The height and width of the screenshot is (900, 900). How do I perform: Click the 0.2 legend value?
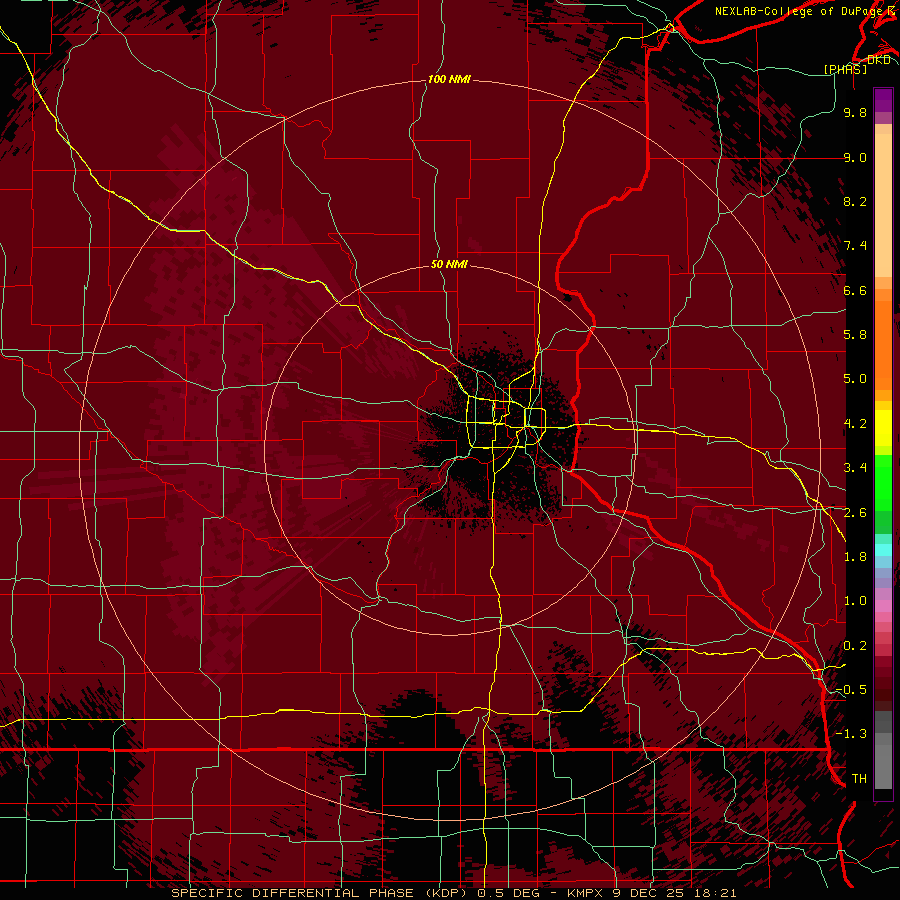(855, 646)
